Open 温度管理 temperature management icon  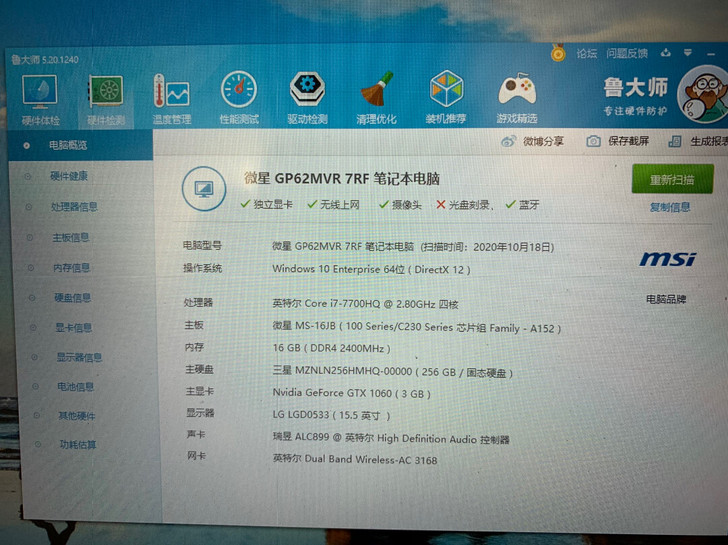coord(171,99)
